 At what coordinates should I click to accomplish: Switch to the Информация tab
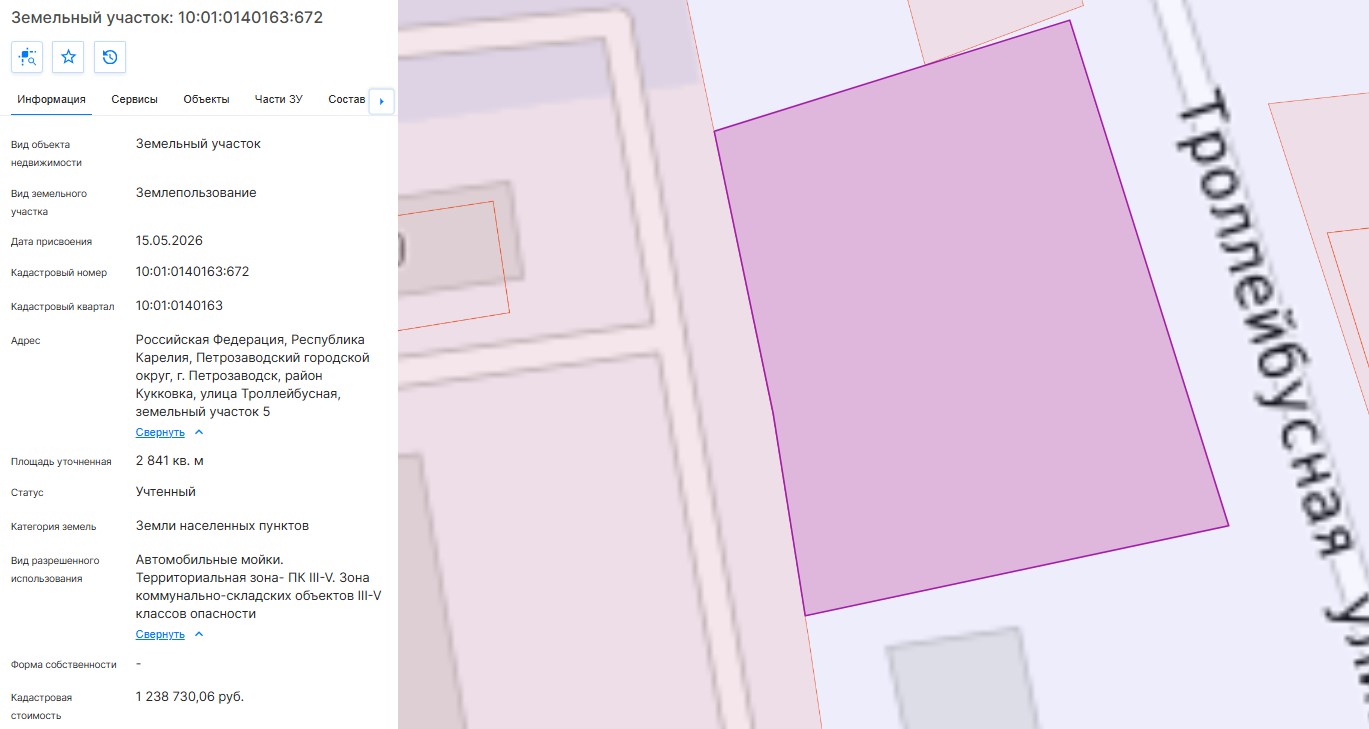[51, 99]
